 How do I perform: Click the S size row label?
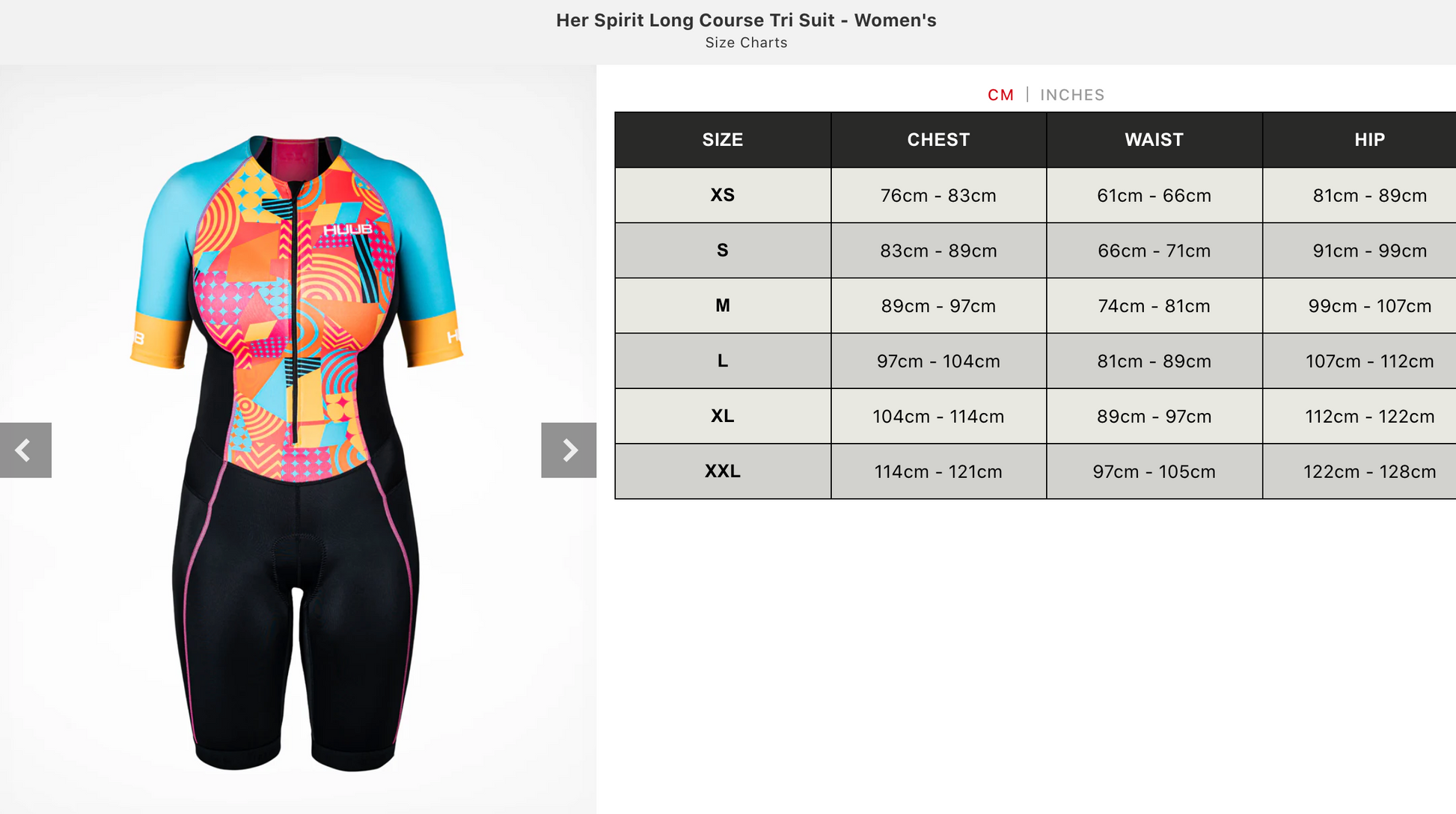tap(723, 251)
